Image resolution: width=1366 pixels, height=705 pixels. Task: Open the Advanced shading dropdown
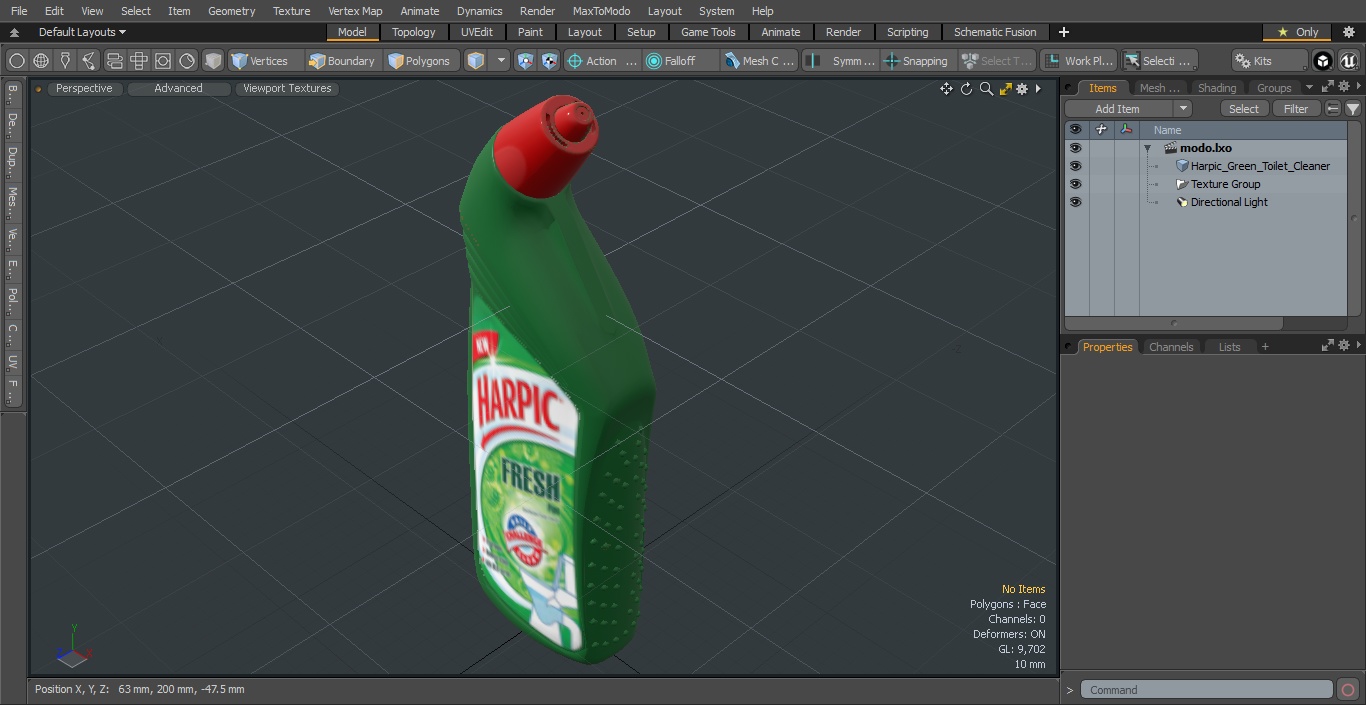[178, 88]
